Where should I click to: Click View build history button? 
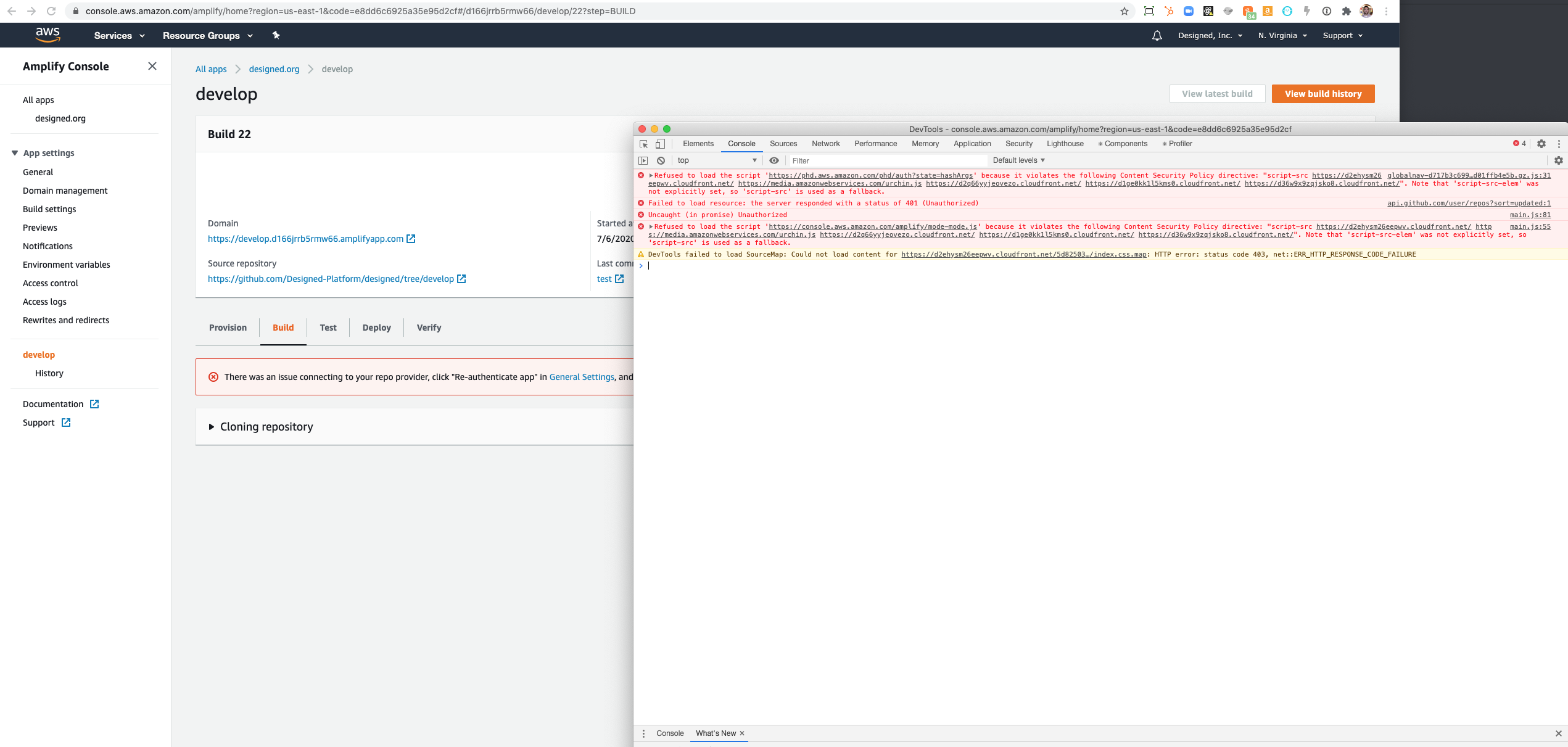pos(1323,94)
